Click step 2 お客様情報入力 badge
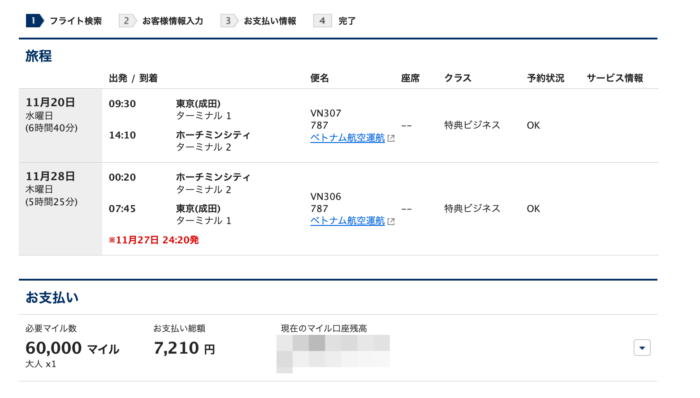 coord(127,21)
